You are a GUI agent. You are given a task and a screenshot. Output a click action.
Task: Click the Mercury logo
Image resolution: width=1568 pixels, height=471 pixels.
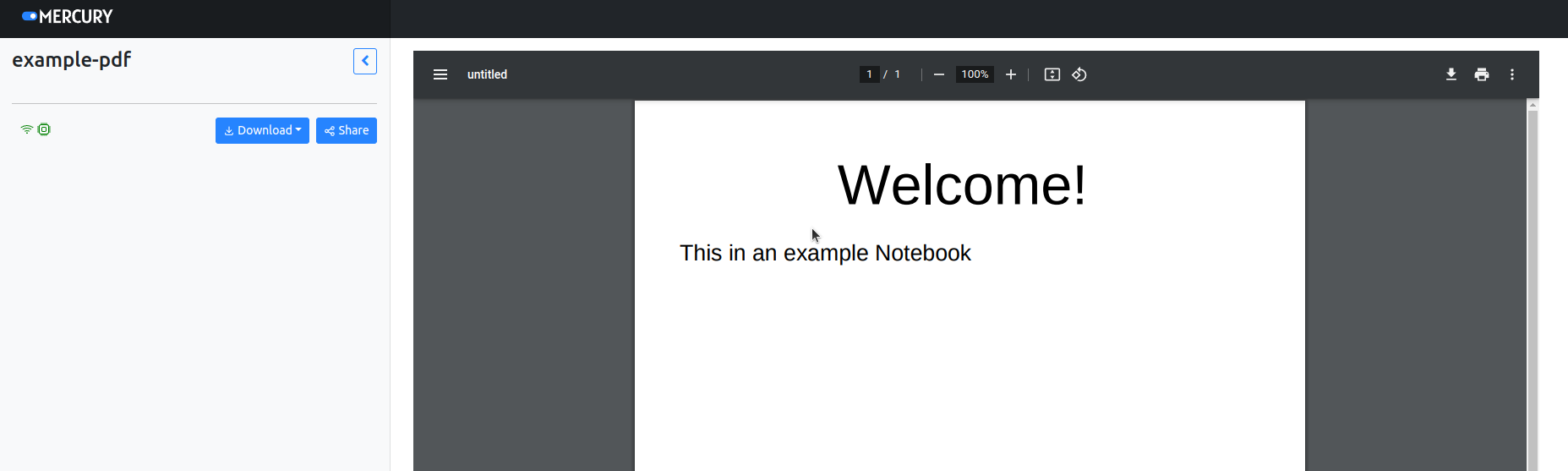point(67,17)
